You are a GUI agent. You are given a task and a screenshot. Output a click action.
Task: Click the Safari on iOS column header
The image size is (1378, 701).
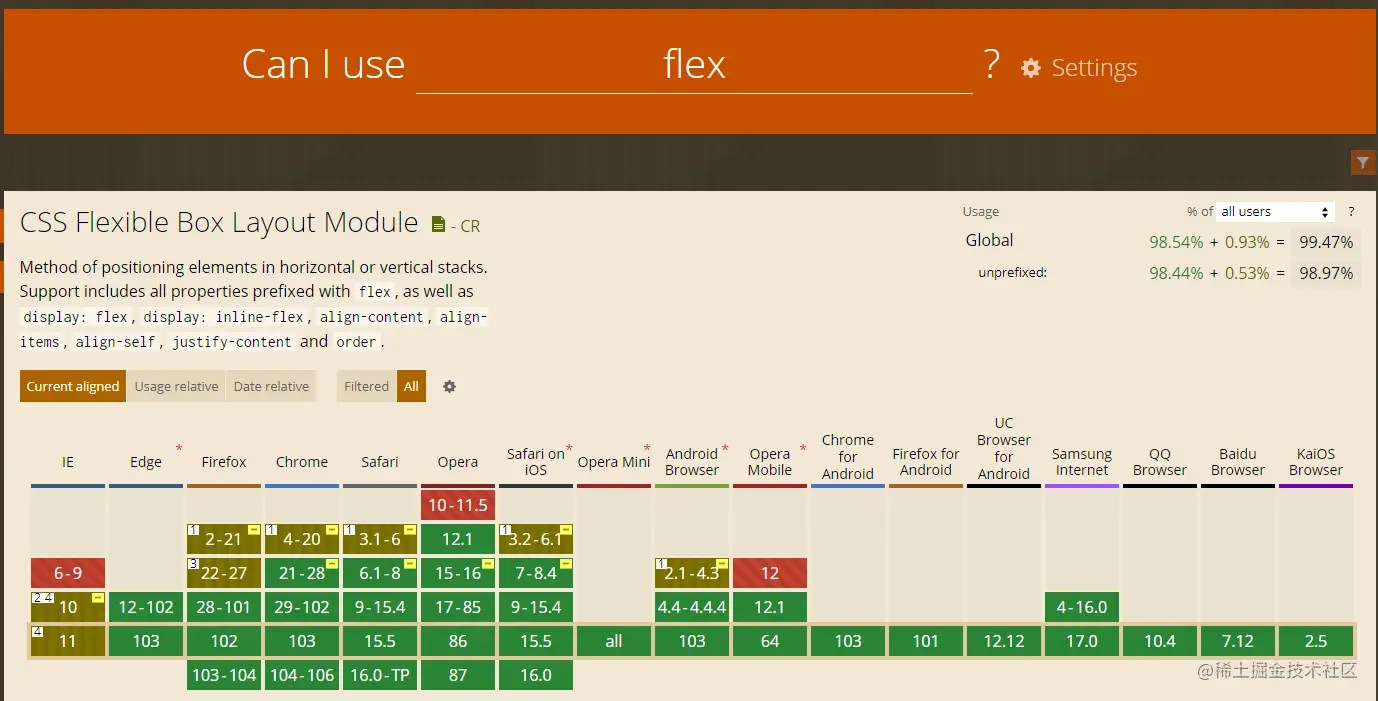click(x=536, y=462)
